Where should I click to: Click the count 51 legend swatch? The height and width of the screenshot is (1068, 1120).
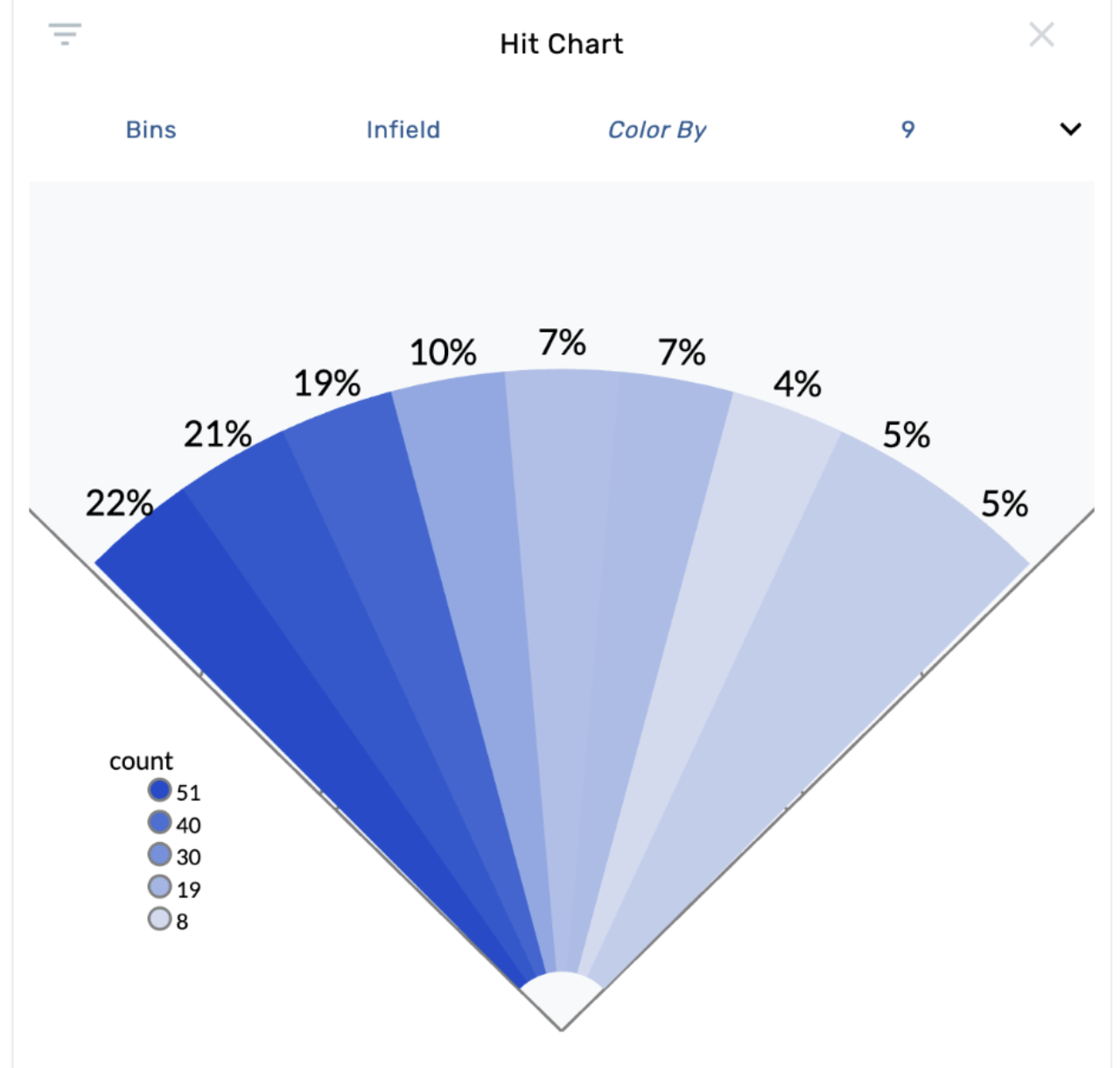tap(159, 790)
